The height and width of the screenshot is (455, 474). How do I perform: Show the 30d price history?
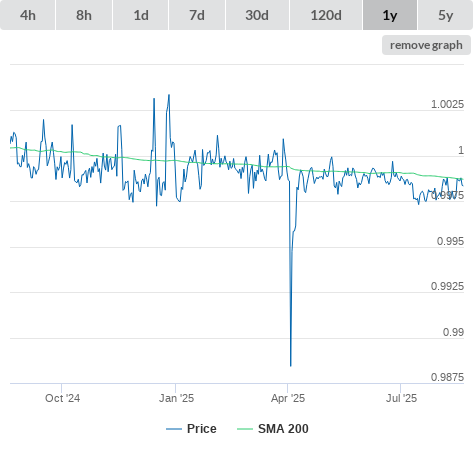257,15
